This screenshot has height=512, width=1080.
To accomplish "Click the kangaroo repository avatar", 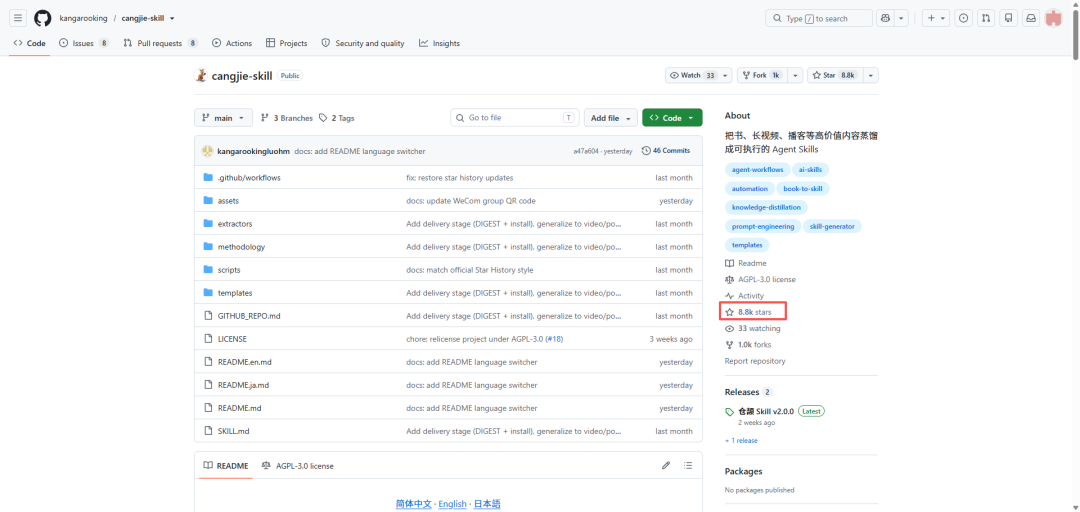I will 200,76.
